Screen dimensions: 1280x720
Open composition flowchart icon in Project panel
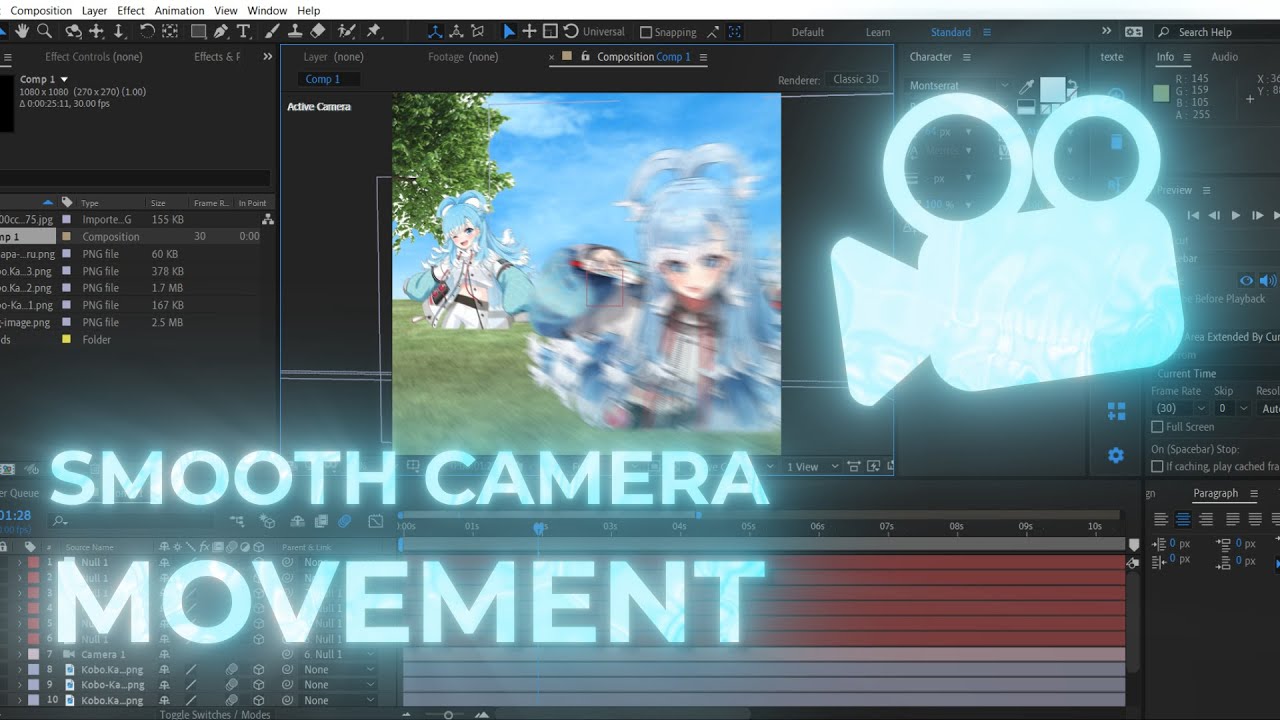tap(267, 219)
